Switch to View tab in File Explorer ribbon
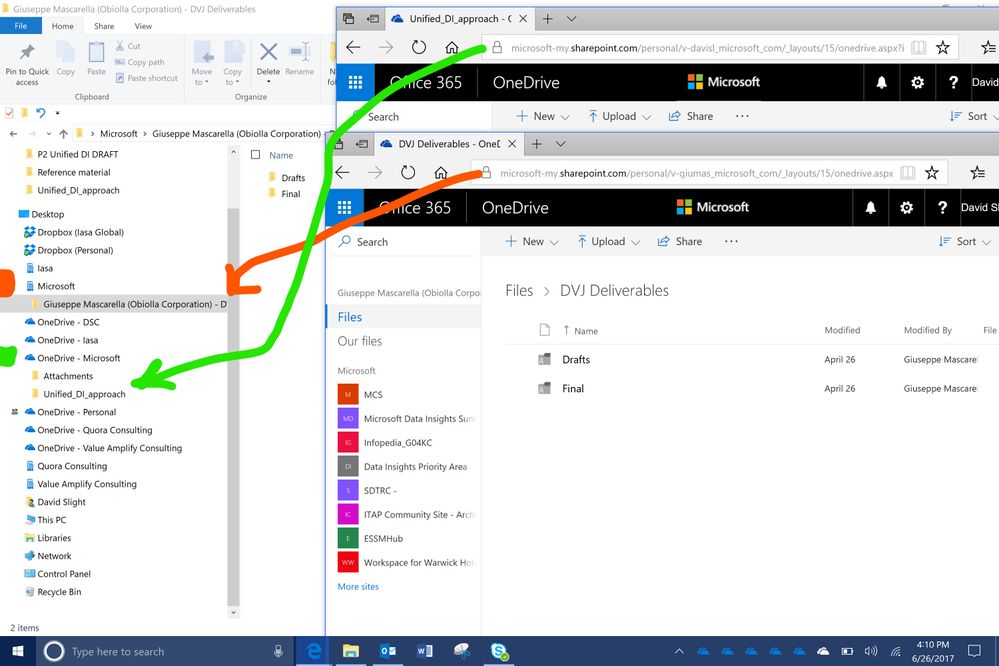The width and height of the screenshot is (999, 666). point(143,26)
